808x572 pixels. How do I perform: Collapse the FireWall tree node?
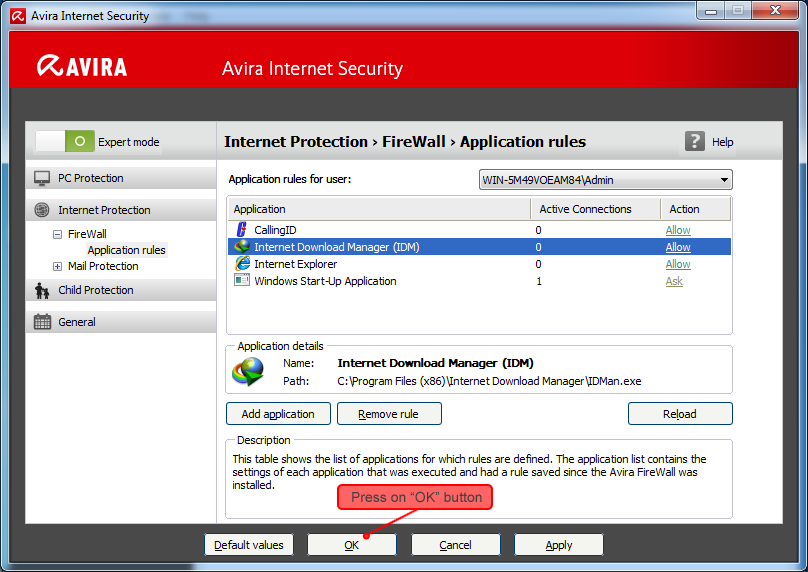(57, 234)
